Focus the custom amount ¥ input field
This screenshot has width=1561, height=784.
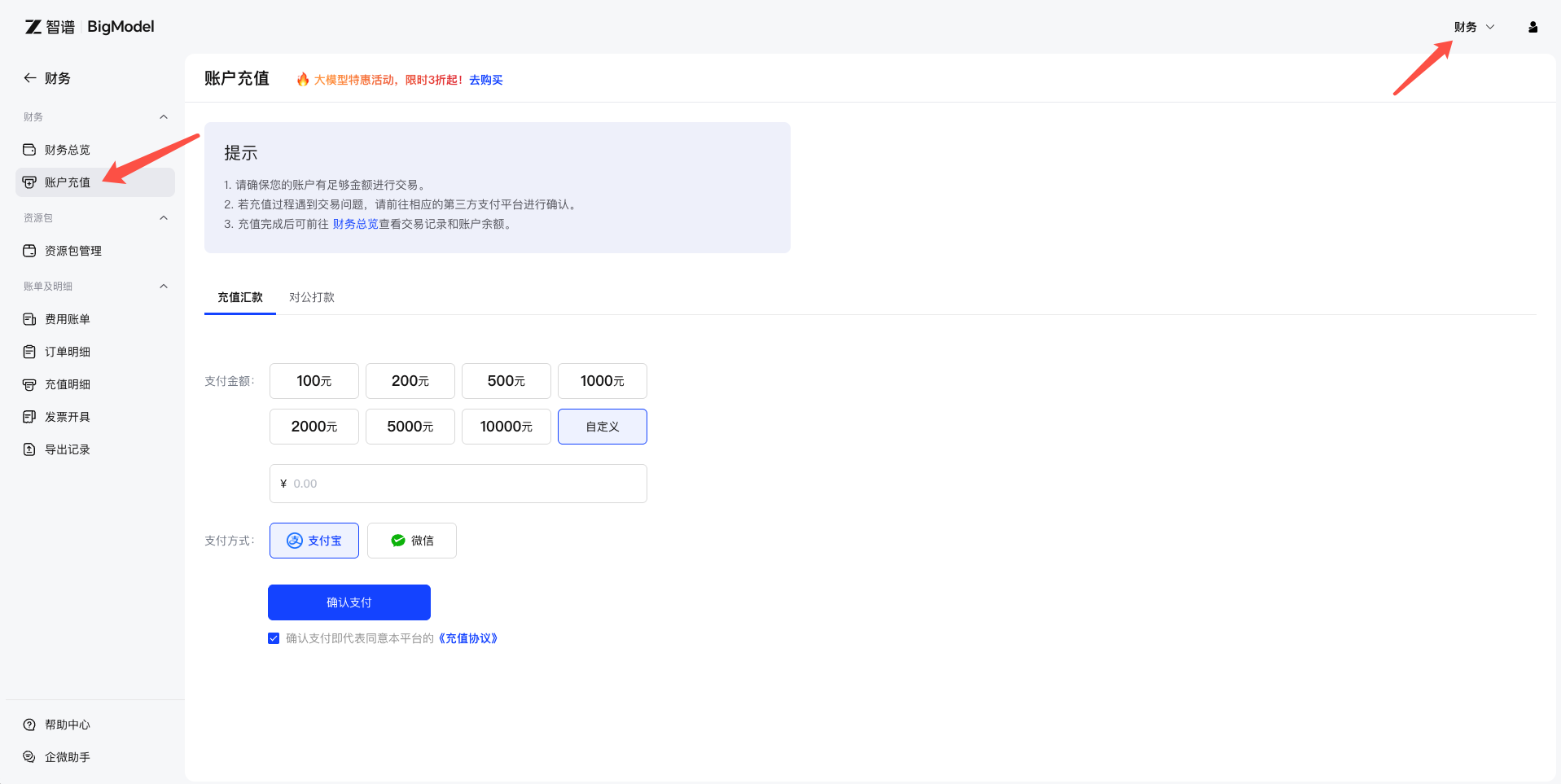[x=458, y=484]
